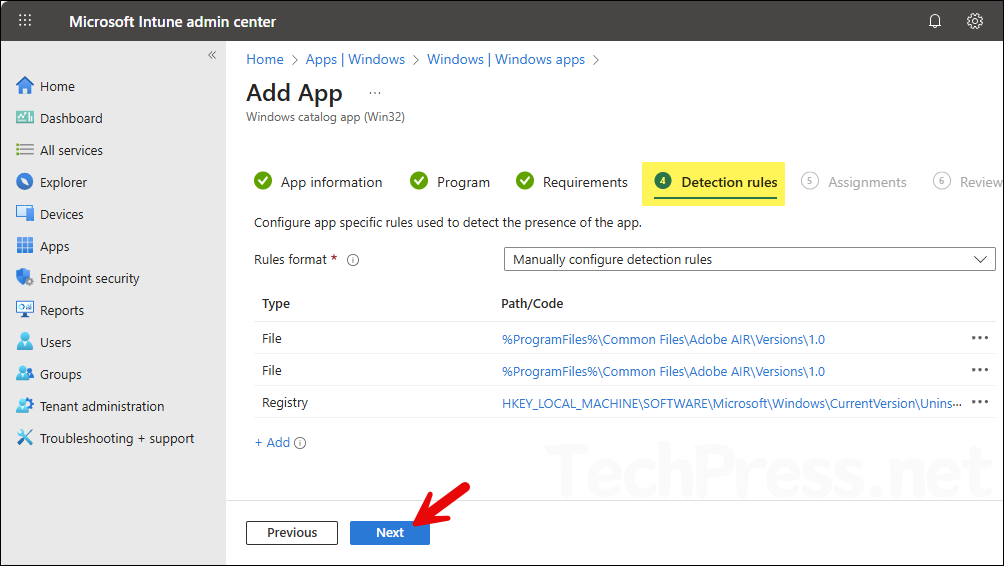Open the Windows | Windows apps breadcrumb
The width and height of the screenshot is (1004, 566).
pos(506,60)
